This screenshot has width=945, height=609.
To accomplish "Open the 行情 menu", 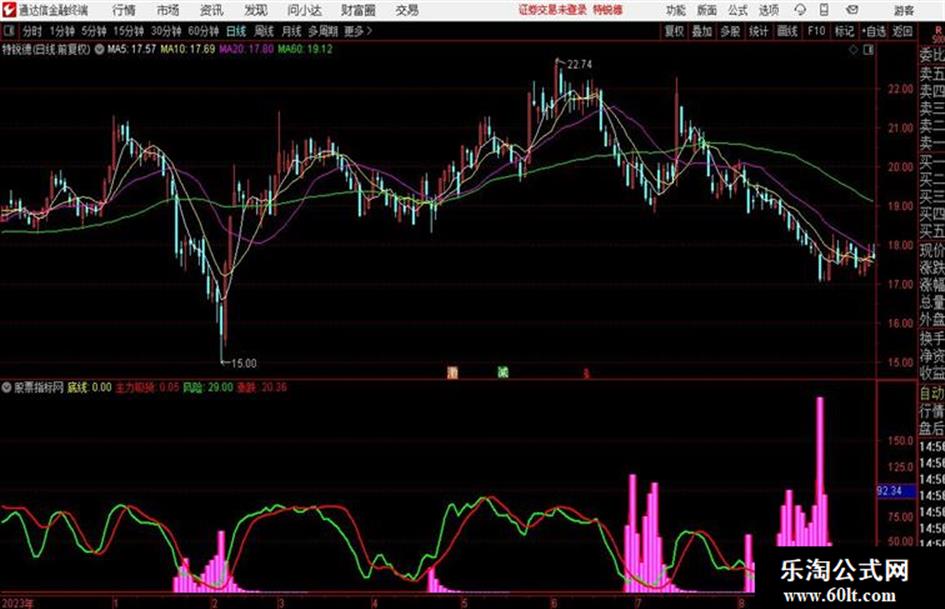I will point(124,10).
